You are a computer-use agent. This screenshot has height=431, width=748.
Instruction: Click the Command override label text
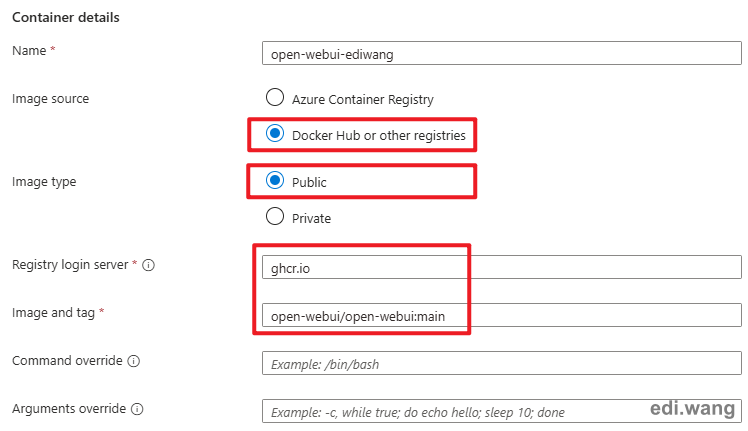pos(67,360)
